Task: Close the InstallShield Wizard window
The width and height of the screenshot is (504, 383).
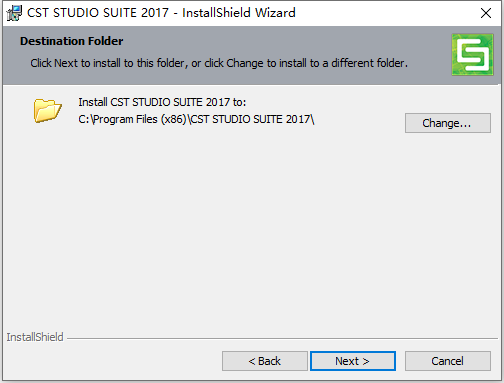Action: 486,13
